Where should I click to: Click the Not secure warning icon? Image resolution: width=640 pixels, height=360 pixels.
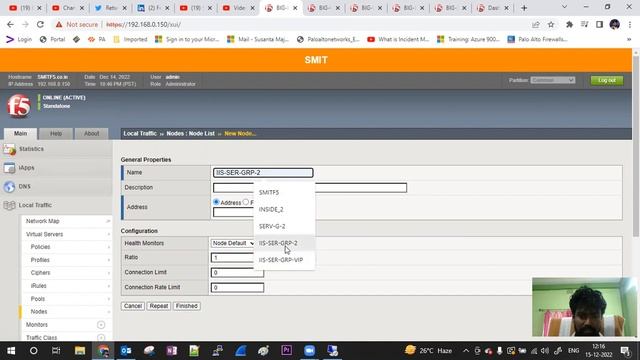(x=59, y=24)
